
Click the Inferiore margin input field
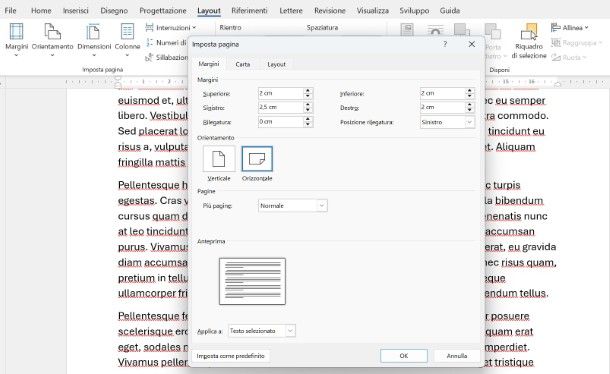tap(442, 93)
